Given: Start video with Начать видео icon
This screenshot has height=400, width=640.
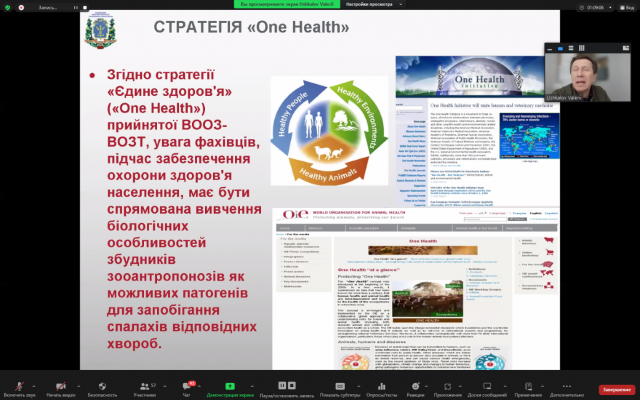Looking at the screenshot, I should [x=61, y=386].
